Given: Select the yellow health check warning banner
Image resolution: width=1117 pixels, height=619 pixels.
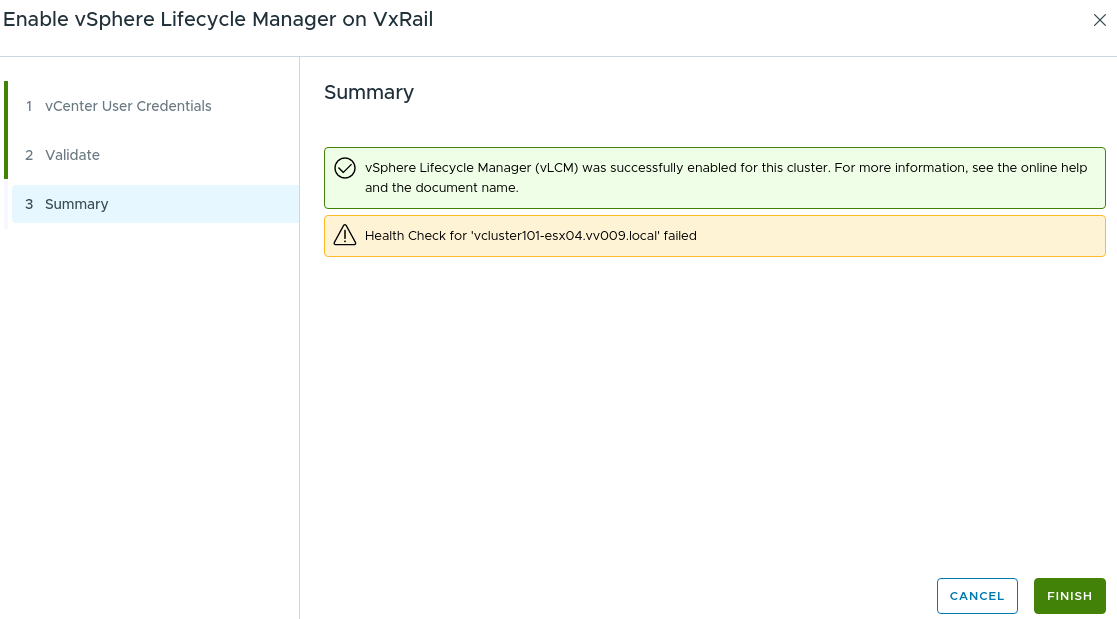Looking at the screenshot, I should 713,235.
